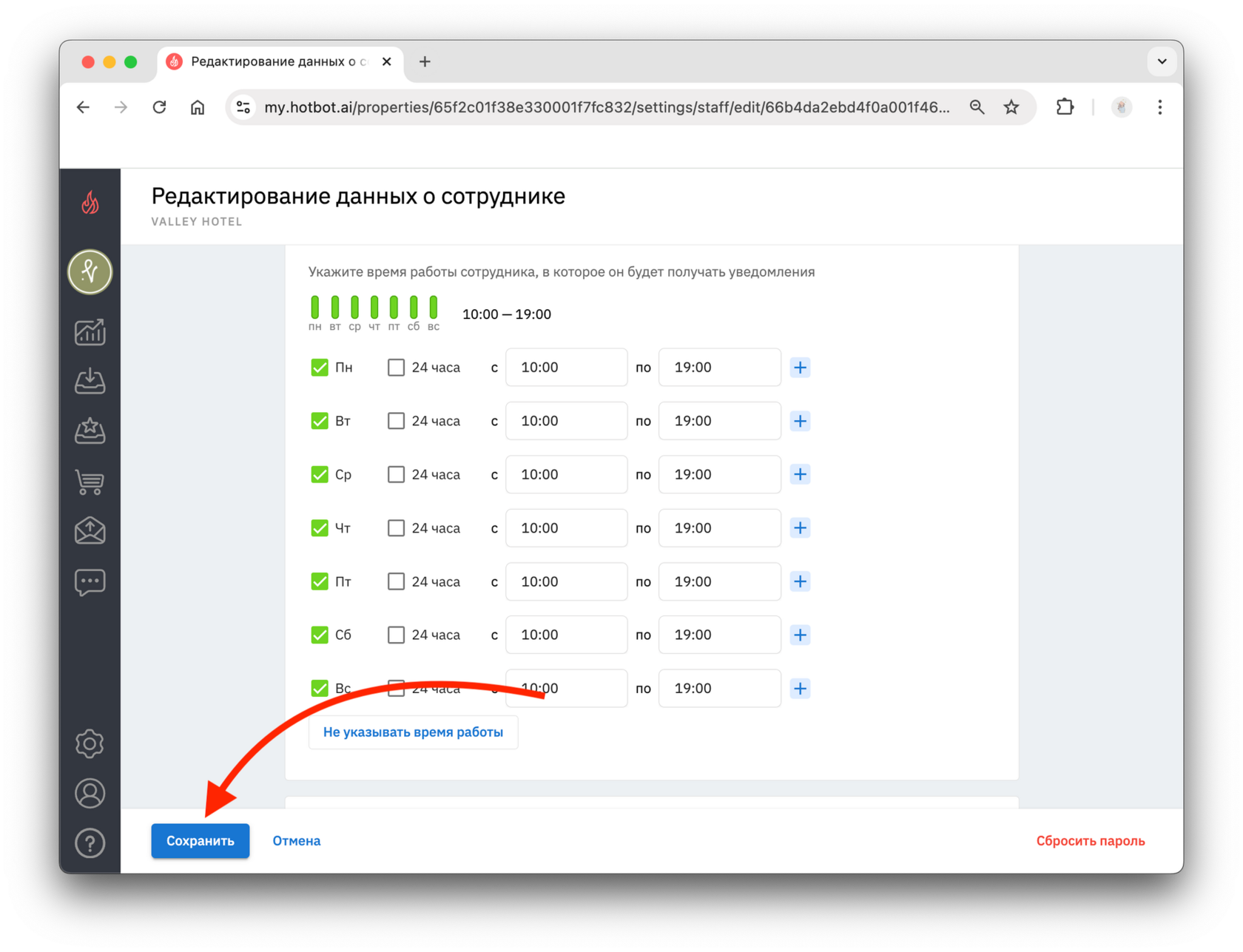
Task: Uncheck the Вт workday checkbox
Action: pos(320,421)
